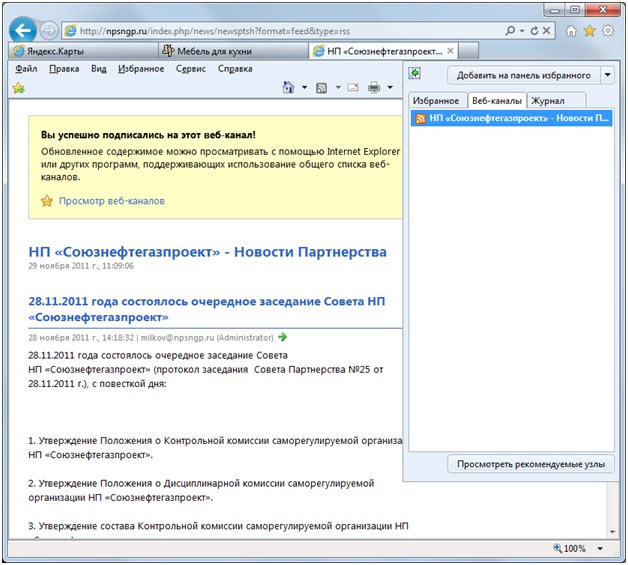Open the Правка menu
Viewport: 628px width, 565px height.
tap(64, 69)
